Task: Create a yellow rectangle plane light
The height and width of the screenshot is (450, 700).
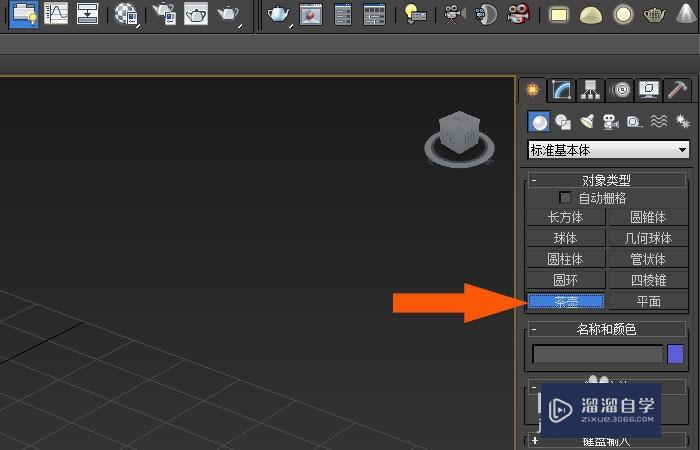Action: coord(558,15)
